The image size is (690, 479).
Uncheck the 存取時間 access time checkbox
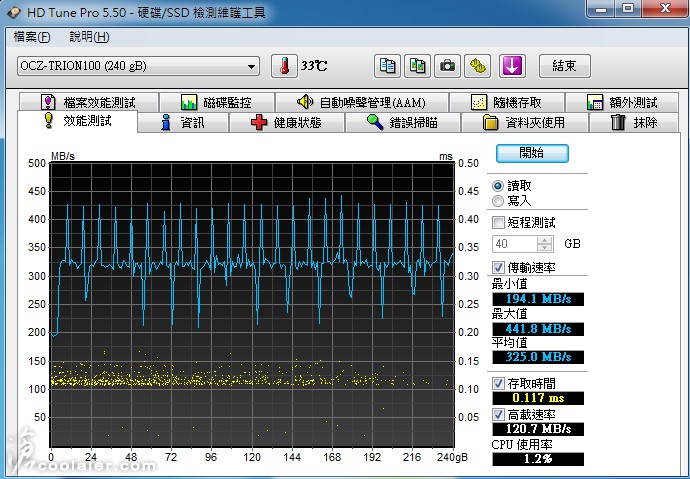(x=498, y=383)
